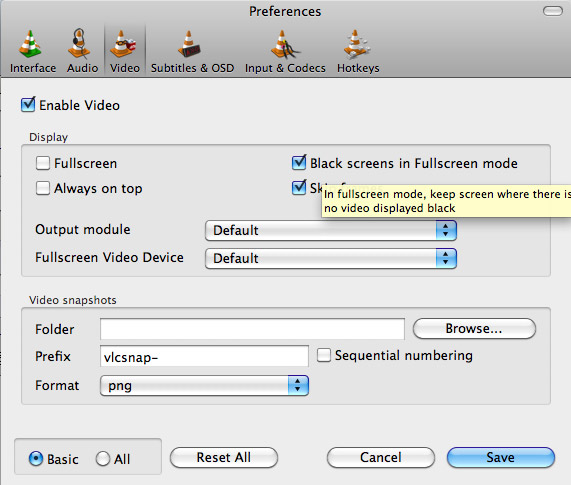The height and width of the screenshot is (485, 571).
Task: Open the Fullscreen Video Device dropdown
Action: click(x=331, y=259)
